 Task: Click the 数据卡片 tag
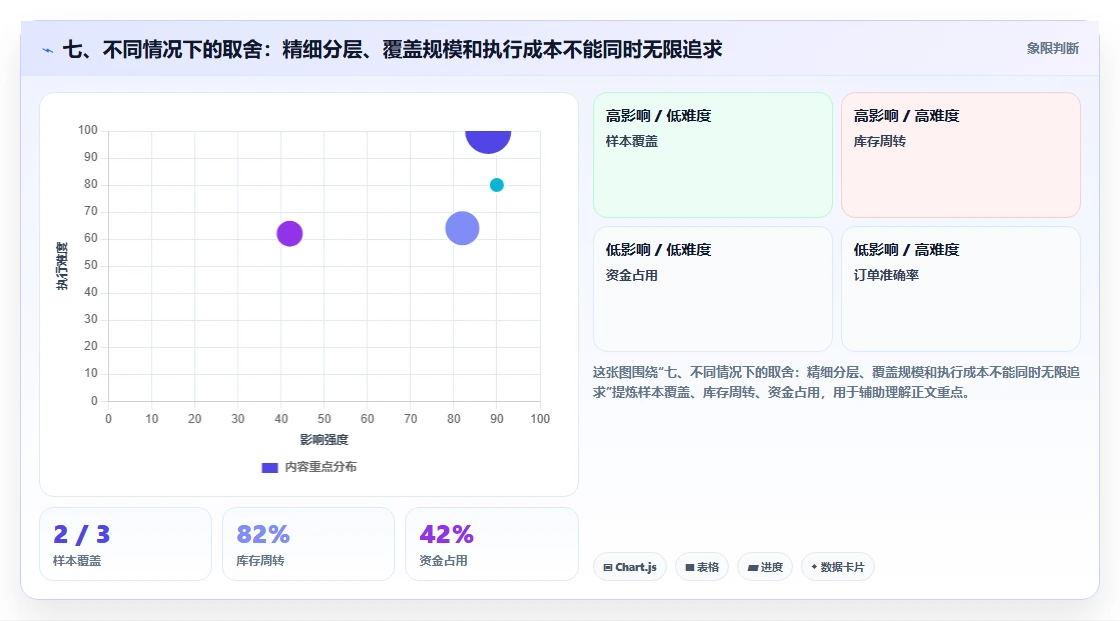click(838, 567)
